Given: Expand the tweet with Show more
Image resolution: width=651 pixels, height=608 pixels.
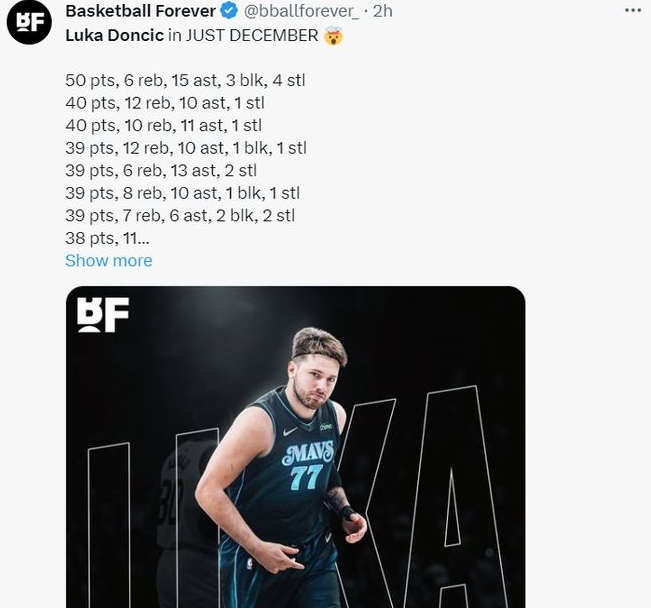Looking at the screenshot, I should pyautogui.click(x=108, y=261).
